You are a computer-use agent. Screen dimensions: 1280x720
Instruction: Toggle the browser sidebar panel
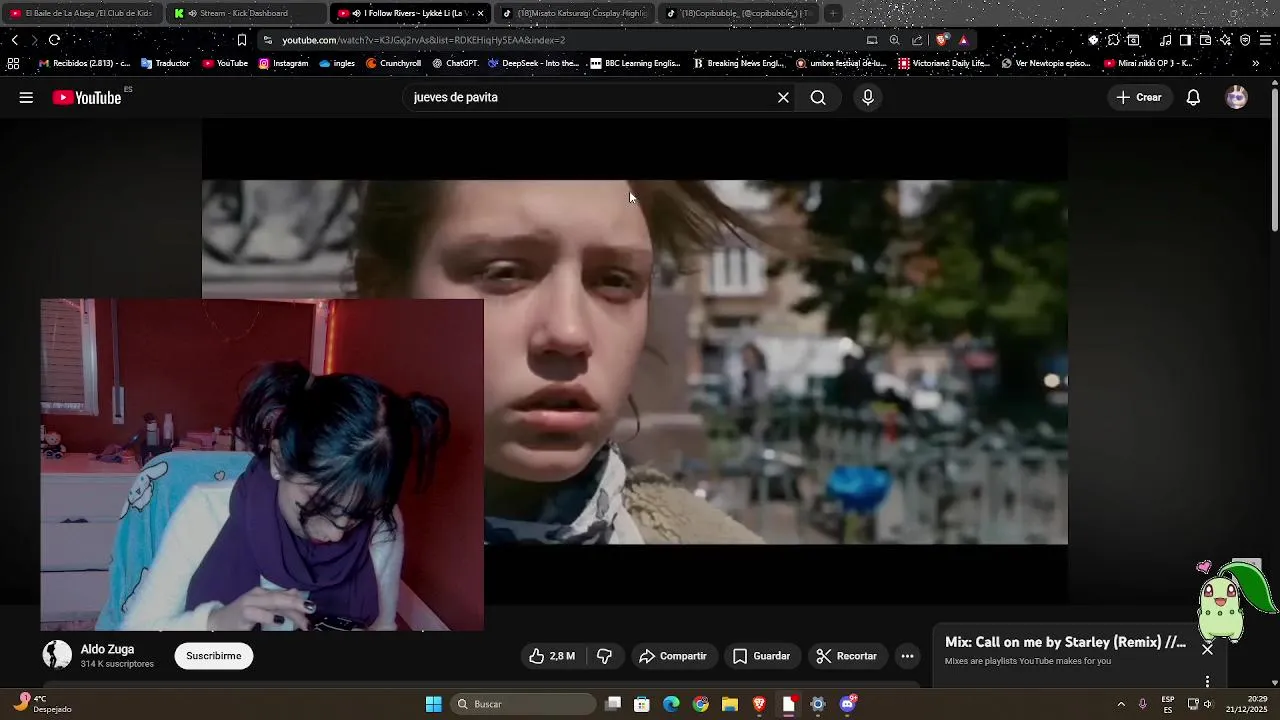[1185, 40]
